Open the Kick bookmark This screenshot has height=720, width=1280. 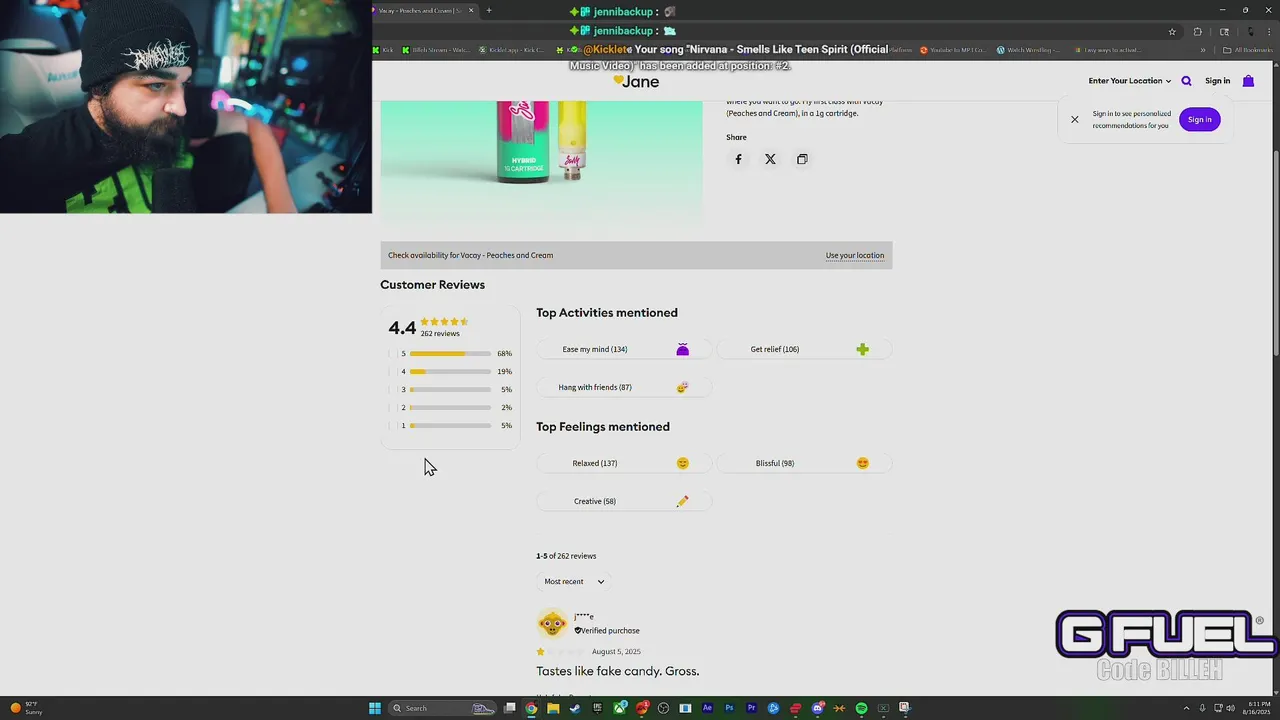pyautogui.click(x=383, y=50)
